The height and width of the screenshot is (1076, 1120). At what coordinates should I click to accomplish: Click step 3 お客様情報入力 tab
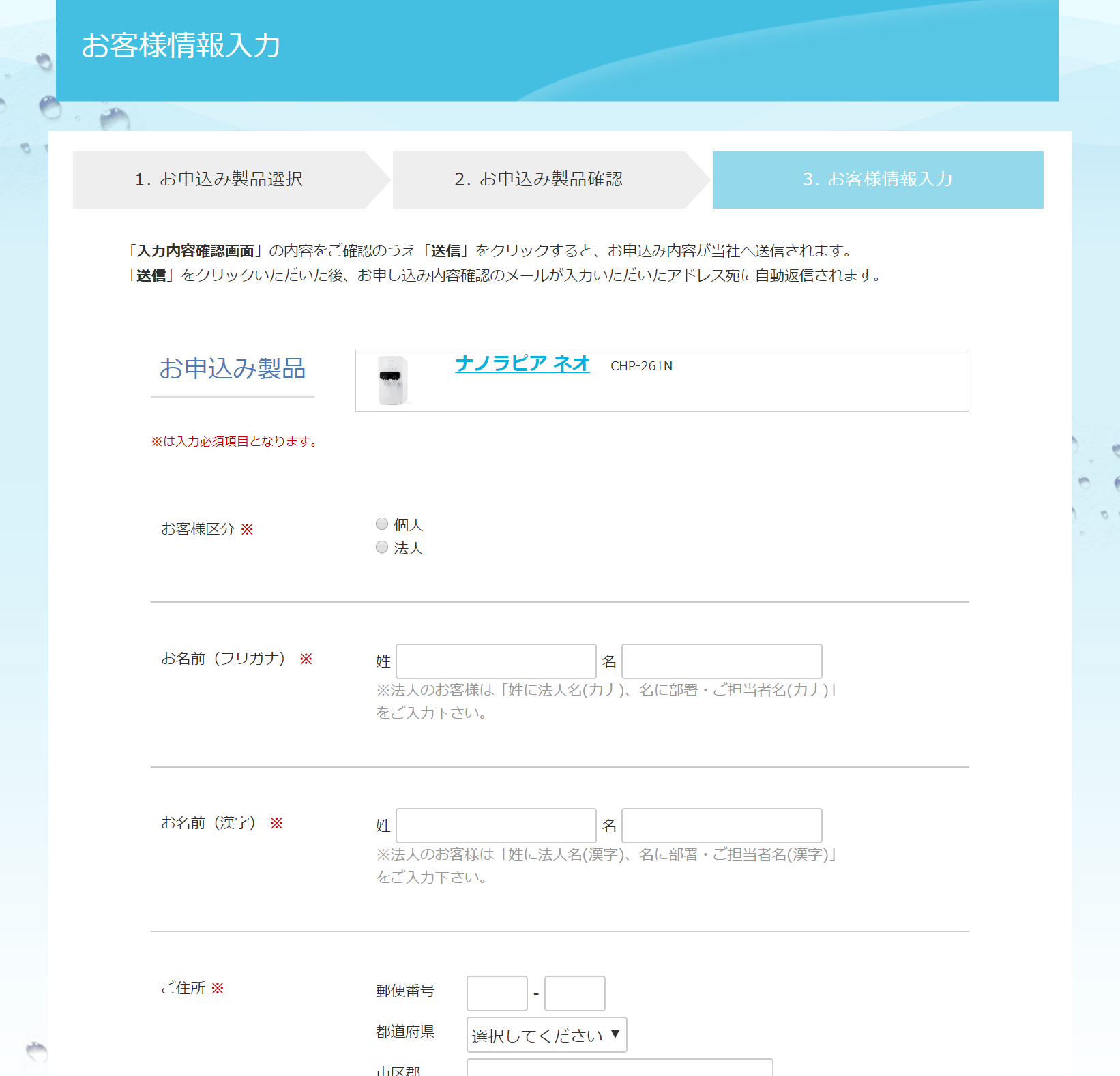click(x=877, y=179)
